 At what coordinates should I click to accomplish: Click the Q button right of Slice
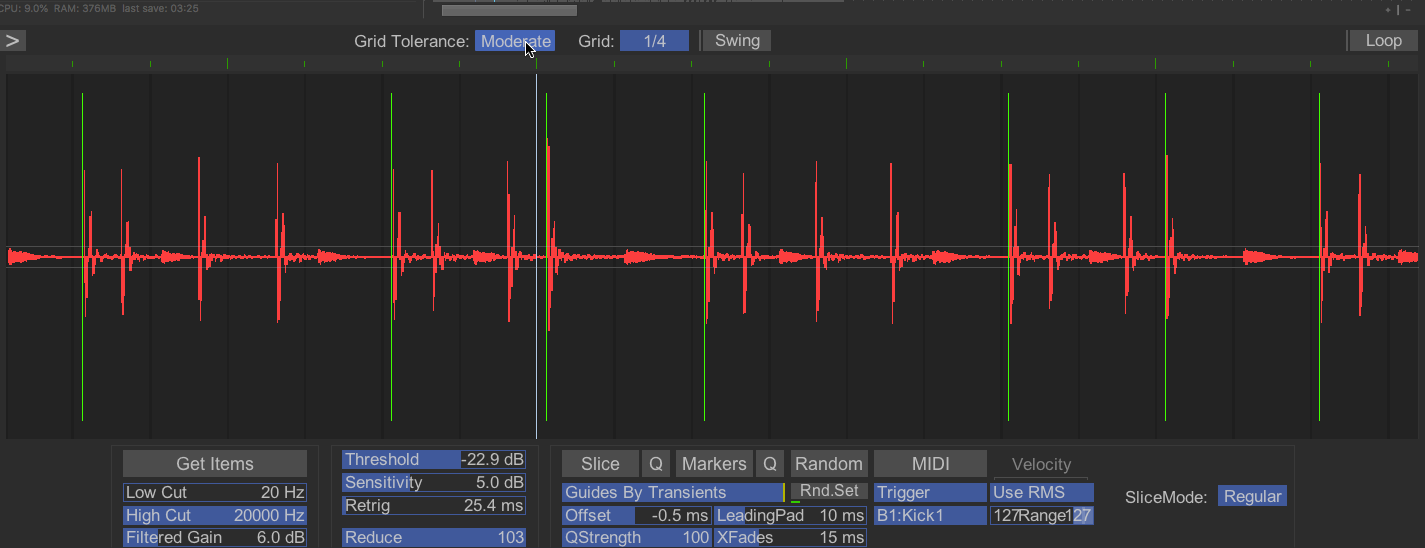point(655,464)
